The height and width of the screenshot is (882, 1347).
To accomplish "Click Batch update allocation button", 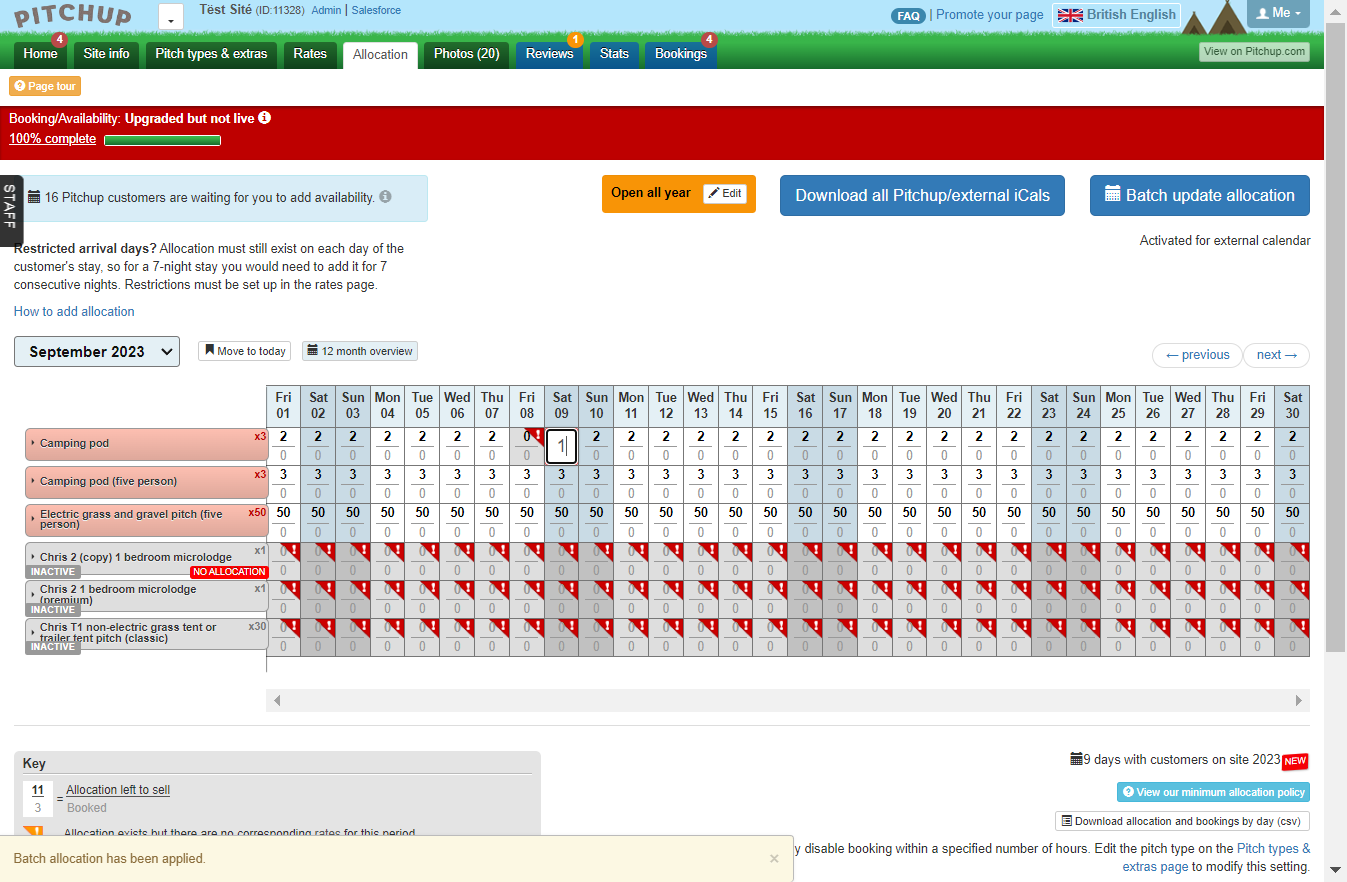I will (x=1200, y=195).
